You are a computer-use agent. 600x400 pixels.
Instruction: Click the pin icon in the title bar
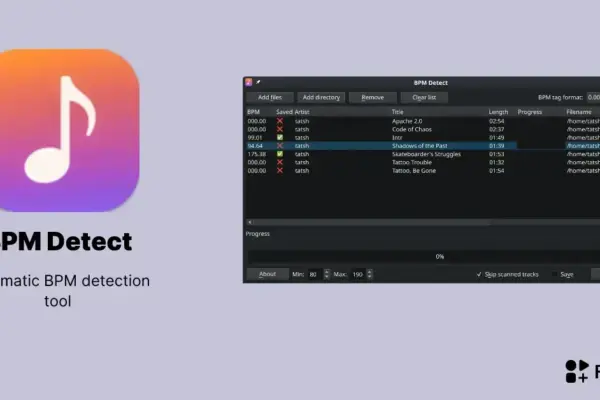point(258,82)
